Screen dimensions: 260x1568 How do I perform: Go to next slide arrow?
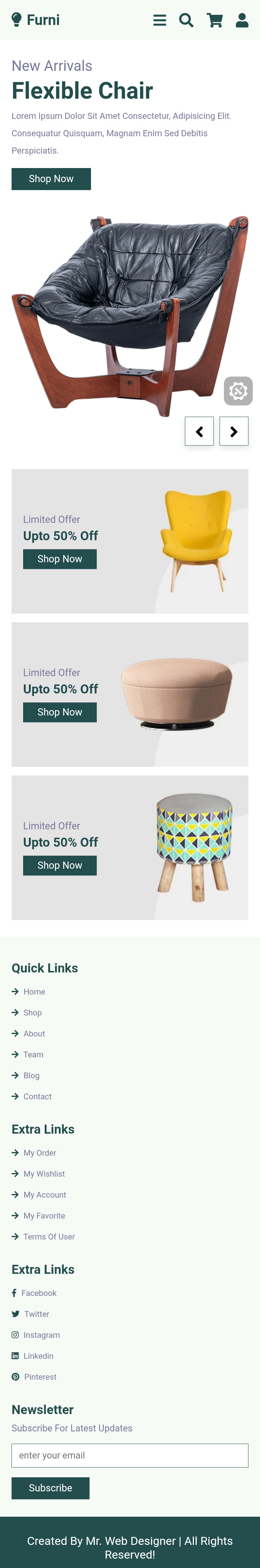(x=234, y=431)
